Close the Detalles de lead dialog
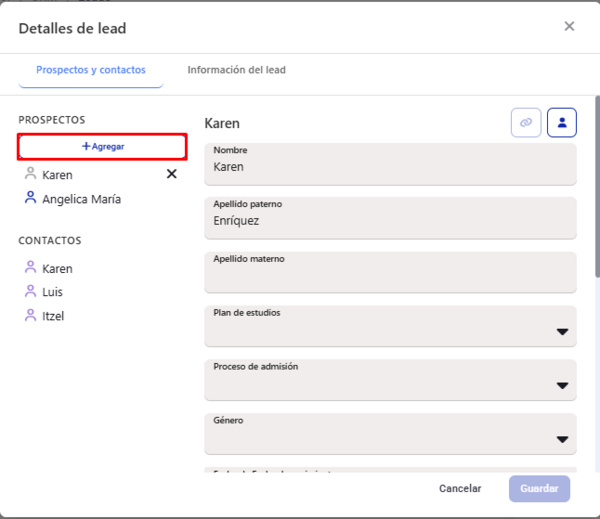Screen dimensions: 600x519 tap(569, 27)
